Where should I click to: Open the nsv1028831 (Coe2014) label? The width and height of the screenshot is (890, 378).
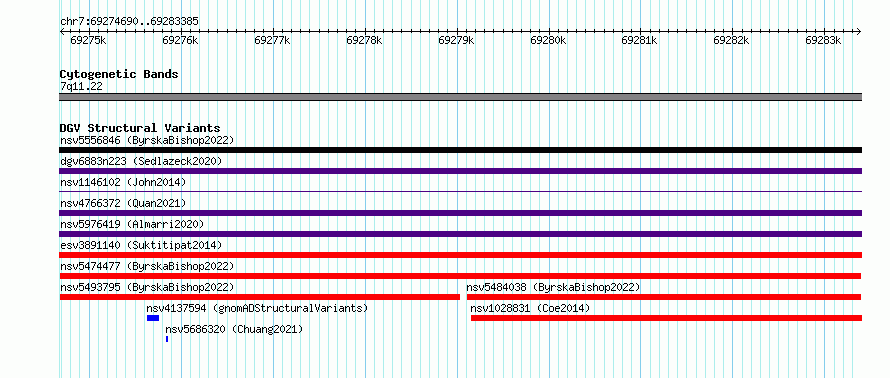pyautogui.click(x=530, y=308)
